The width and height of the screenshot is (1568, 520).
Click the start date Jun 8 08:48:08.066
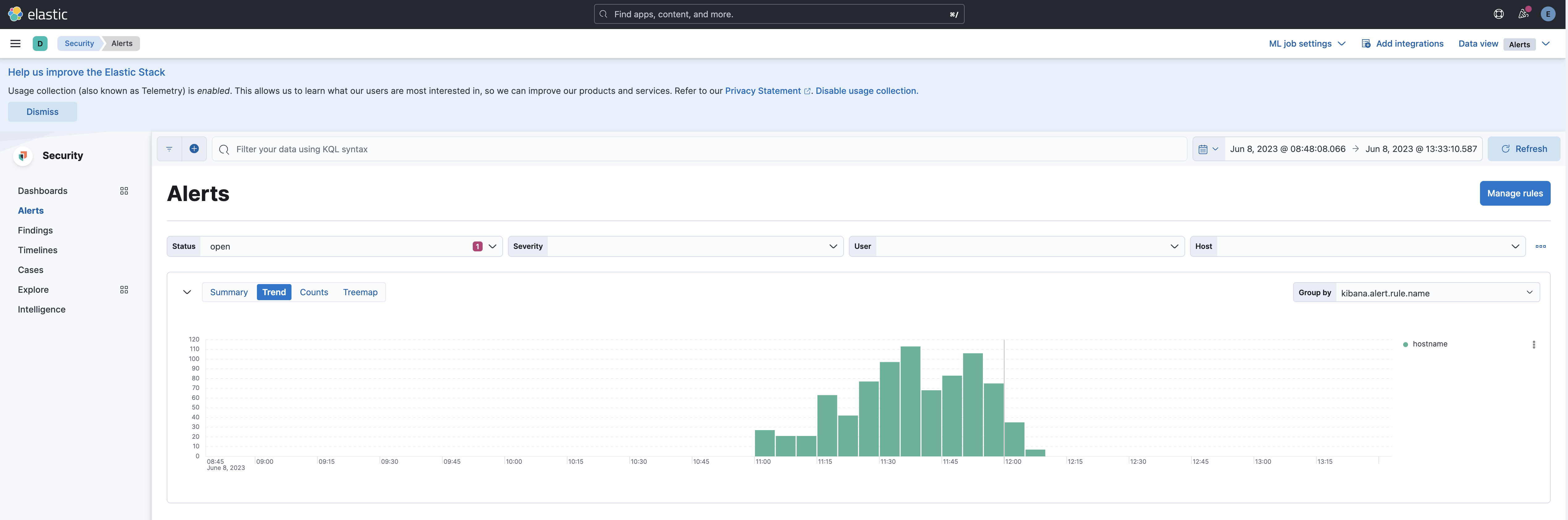pyautogui.click(x=1287, y=149)
